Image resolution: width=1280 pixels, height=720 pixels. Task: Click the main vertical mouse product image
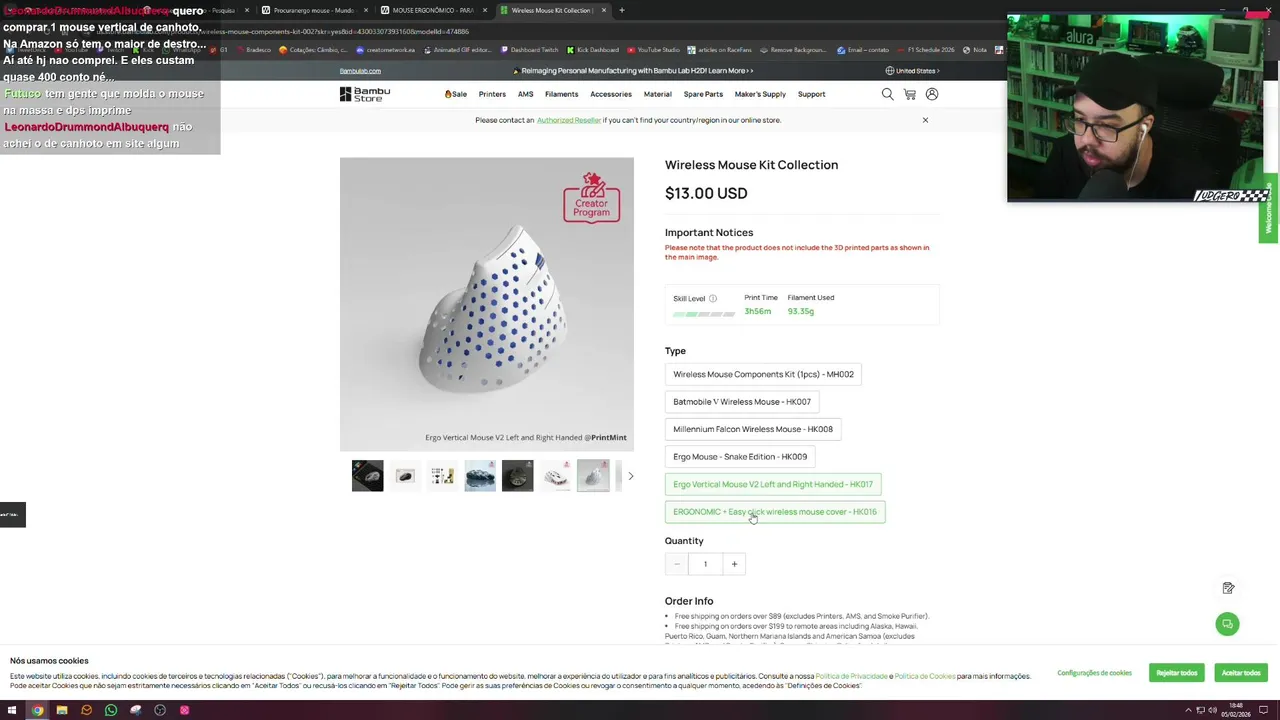(487, 305)
